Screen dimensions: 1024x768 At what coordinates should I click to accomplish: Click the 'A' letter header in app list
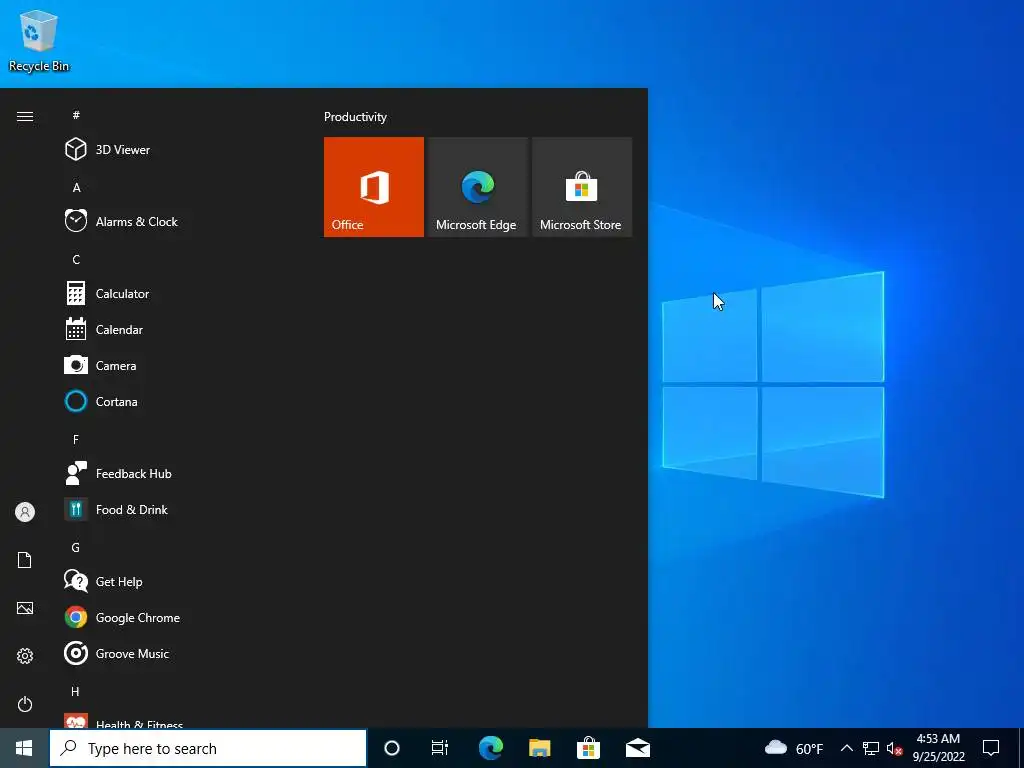[x=76, y=187]
